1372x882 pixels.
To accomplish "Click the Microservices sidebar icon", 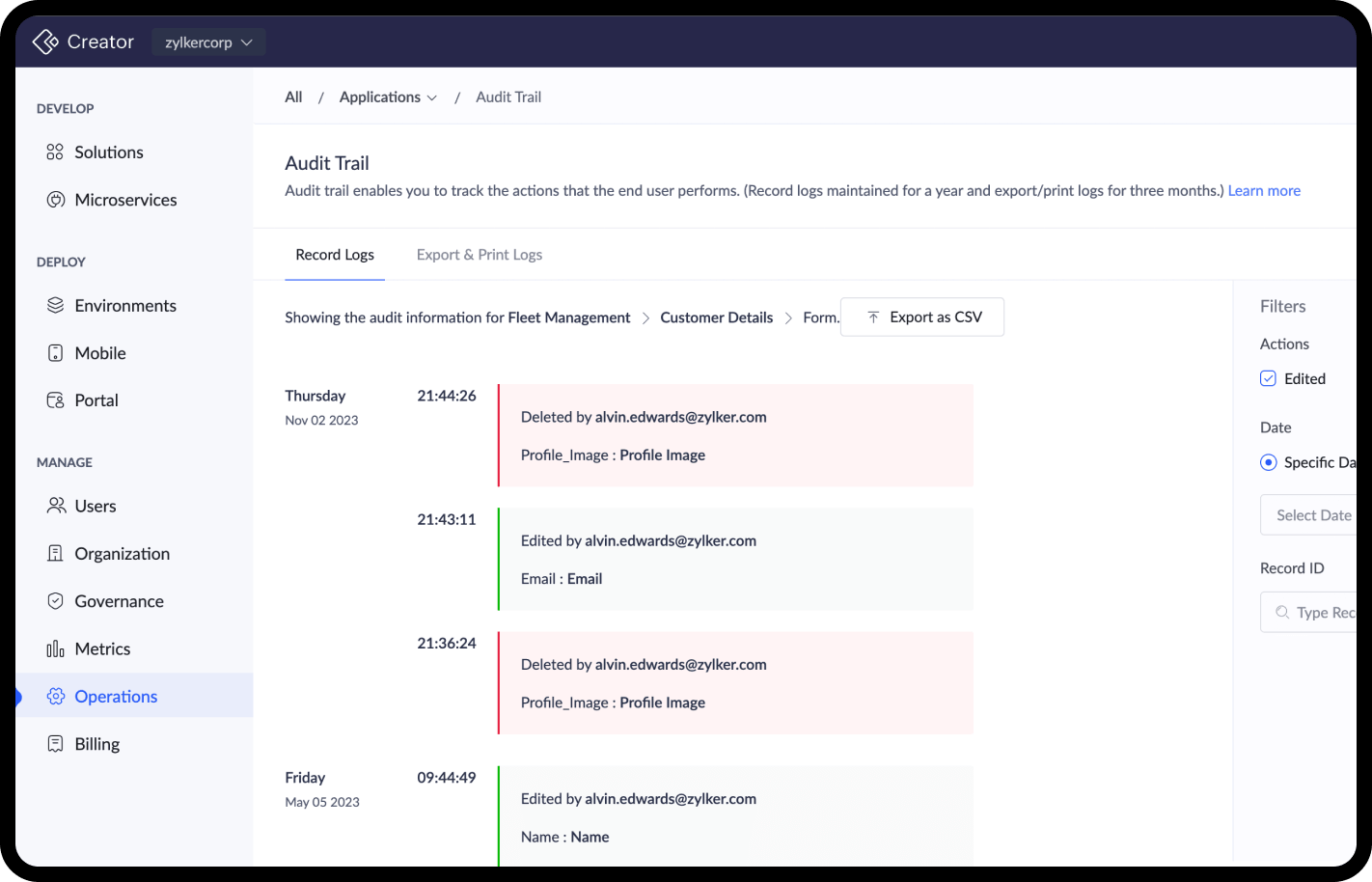I will pos(56,200).
